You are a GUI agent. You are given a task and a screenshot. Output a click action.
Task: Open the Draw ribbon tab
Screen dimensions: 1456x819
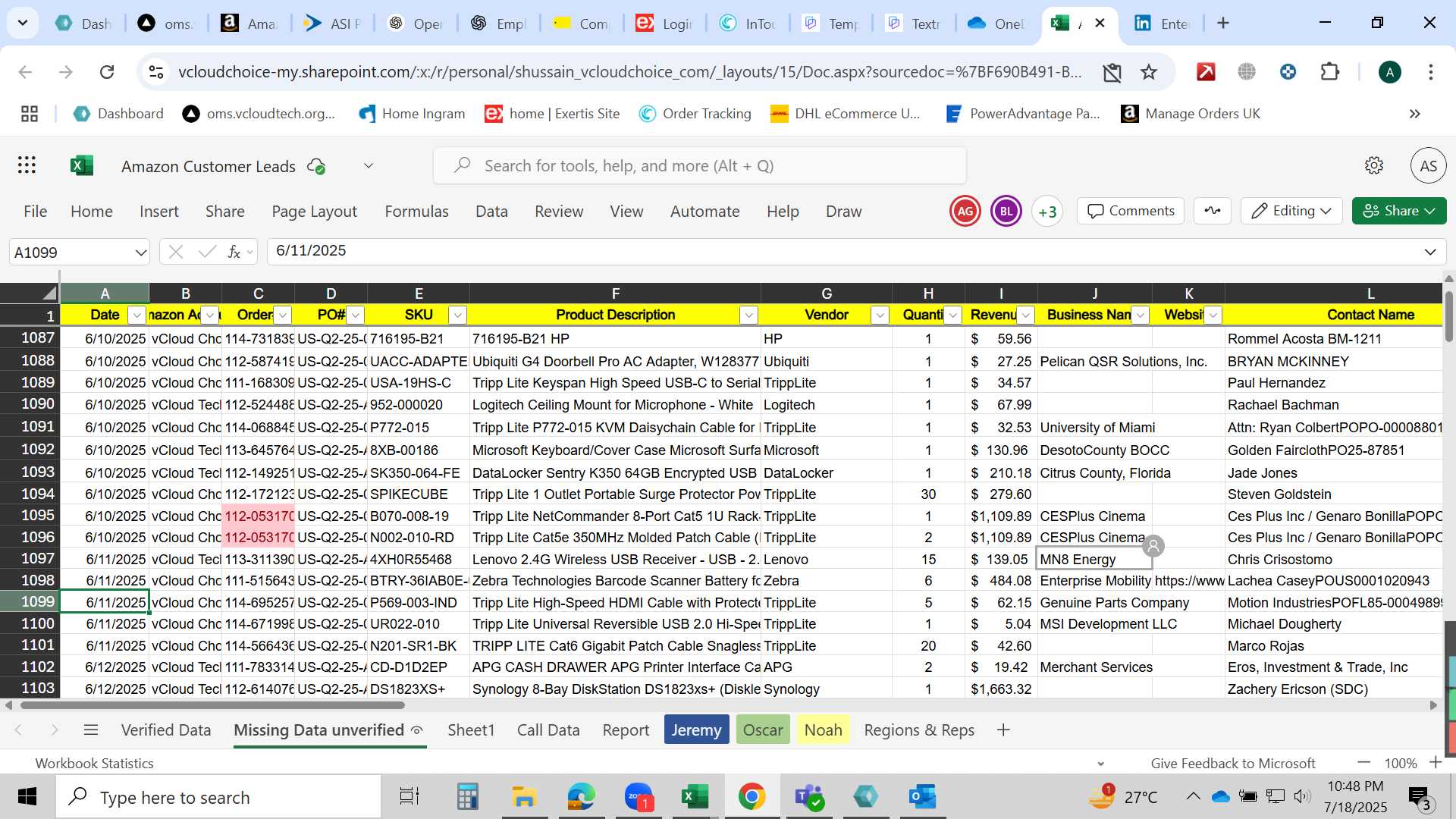coord(843,212)
